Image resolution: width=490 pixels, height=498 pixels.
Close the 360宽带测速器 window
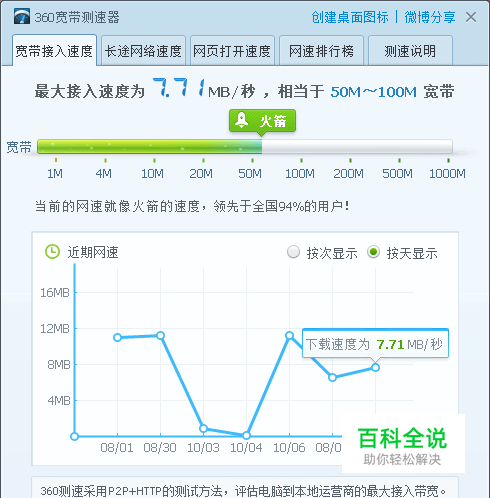click(x=471, y=17)
